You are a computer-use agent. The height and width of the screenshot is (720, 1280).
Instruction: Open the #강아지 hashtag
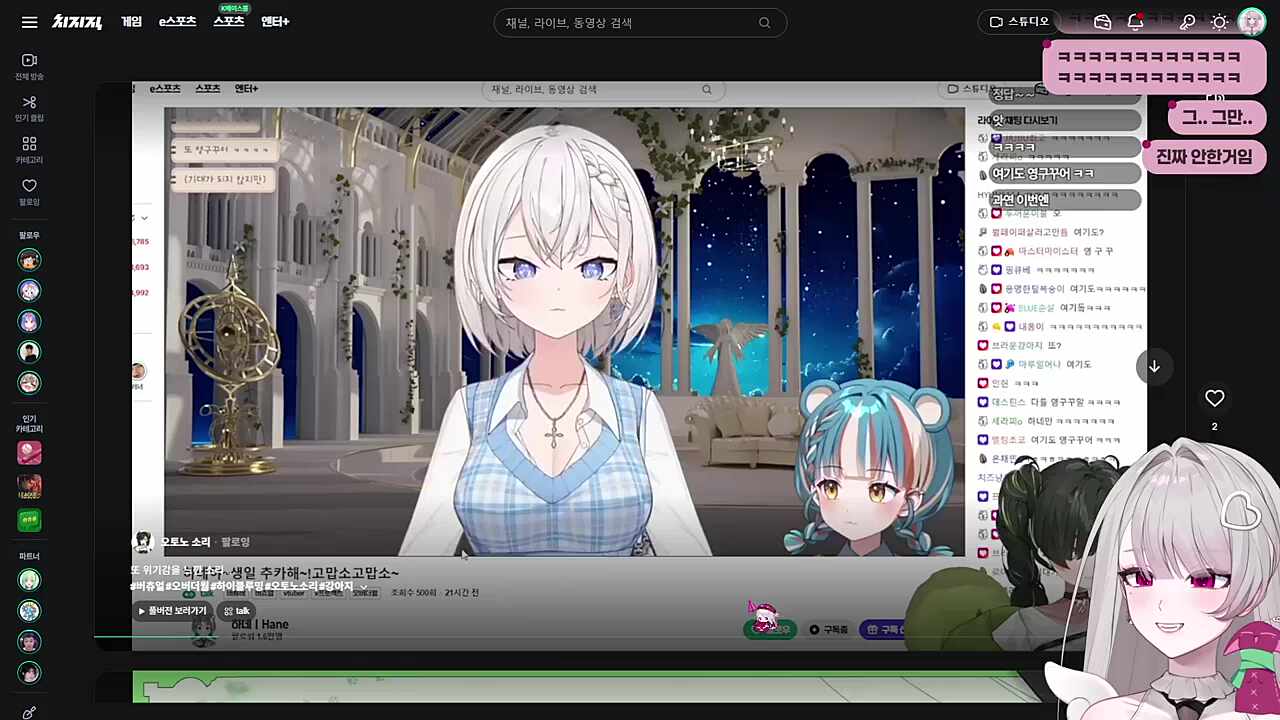336,587
